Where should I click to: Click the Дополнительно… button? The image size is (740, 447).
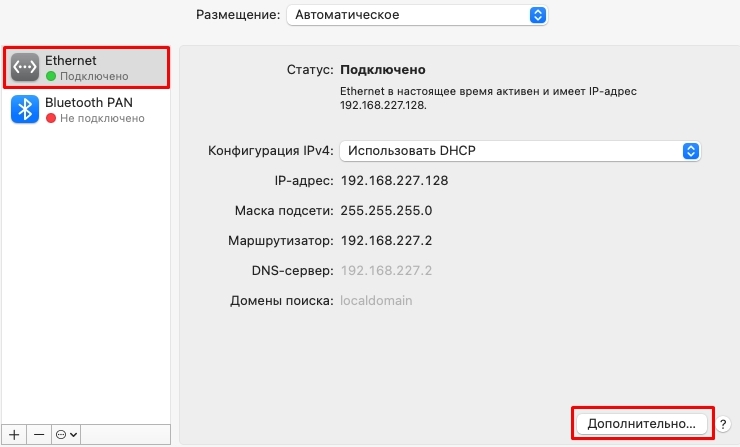coord(641,424)
